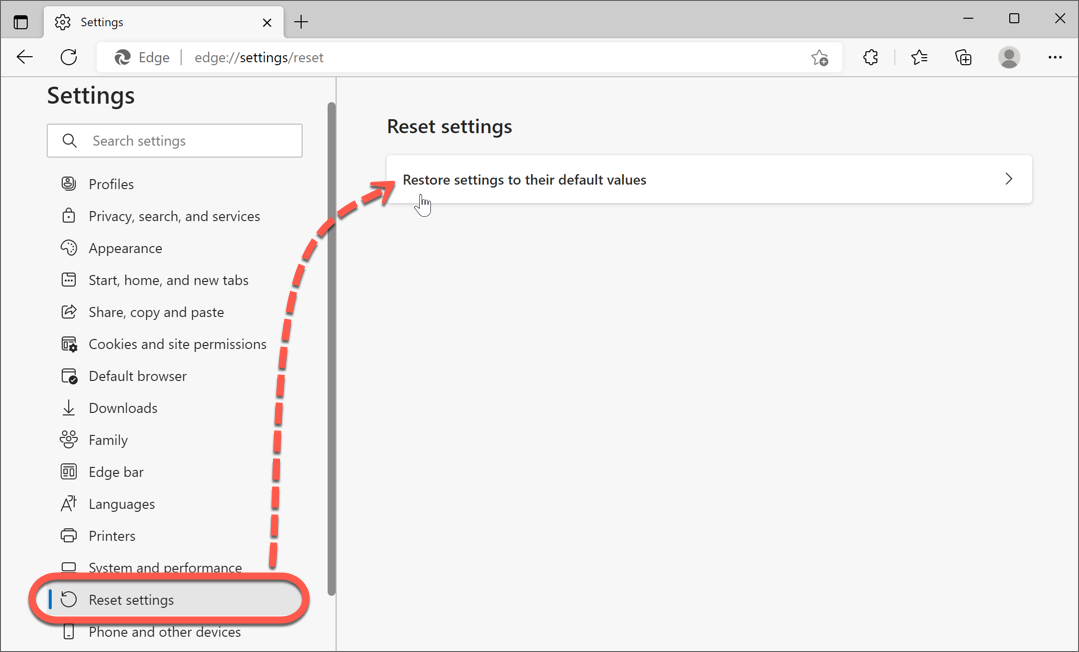The height and width of the screenshot is (652, 1079).
Task: Open the tab actions menu icon
Action: pos(21,21)
